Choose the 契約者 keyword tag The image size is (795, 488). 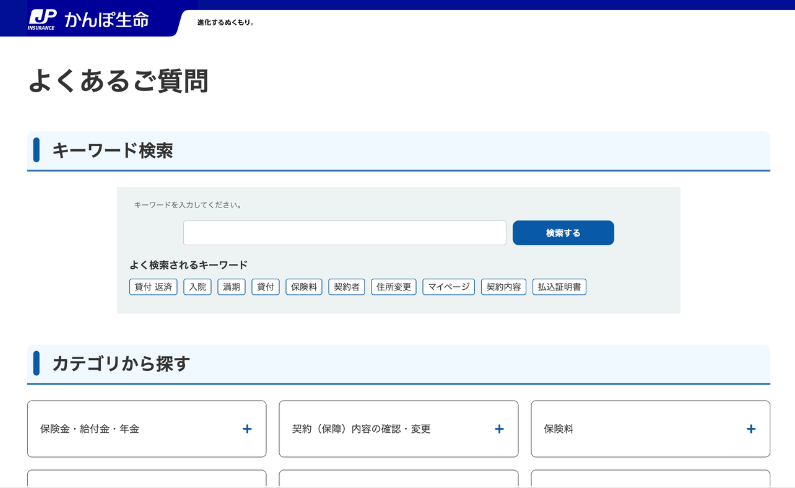pos(346,287)
